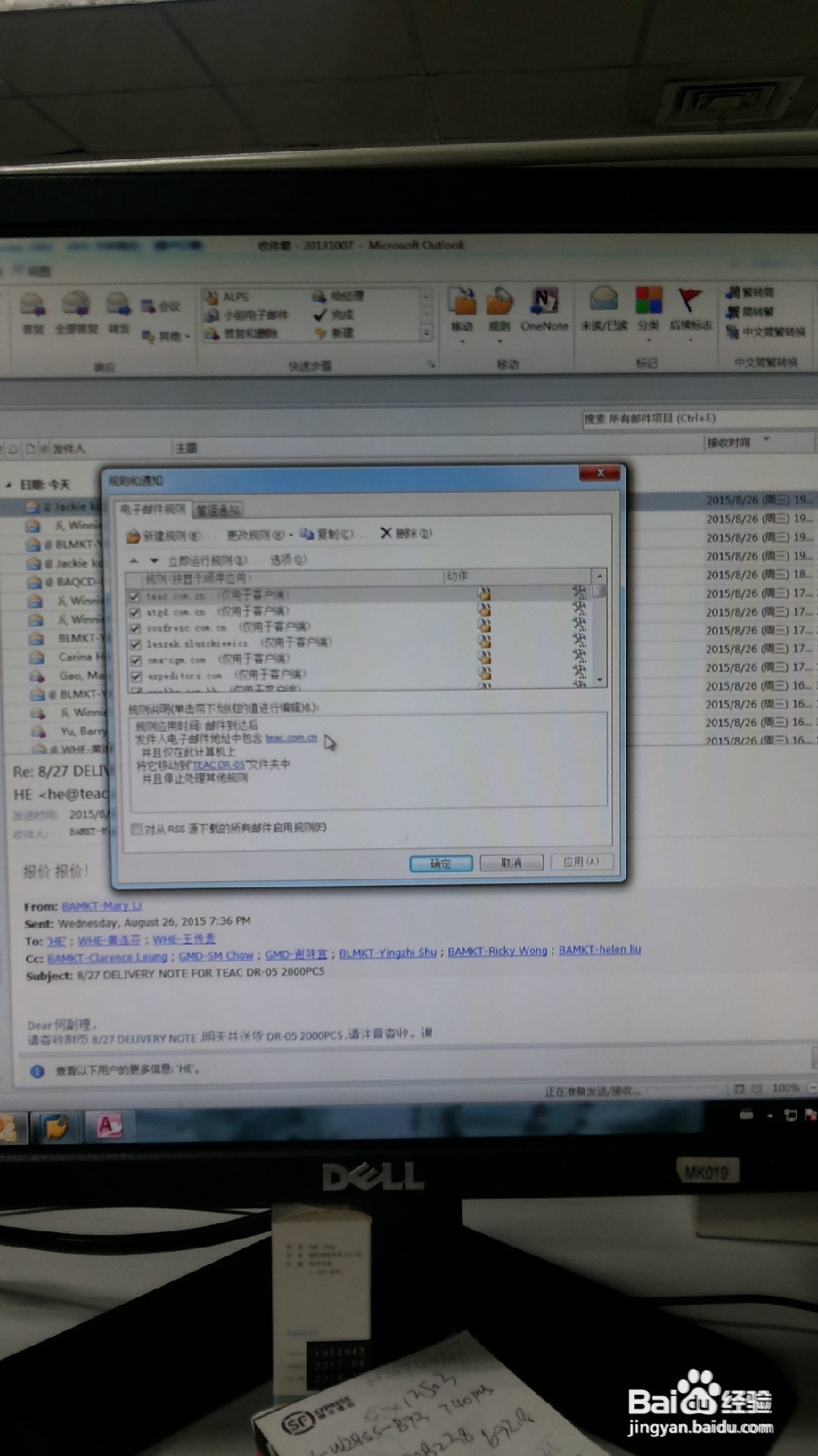The width and height of the screenshot is (818, 1456).
Task: Open the 更改规则 dropdown
Action: 259,535
